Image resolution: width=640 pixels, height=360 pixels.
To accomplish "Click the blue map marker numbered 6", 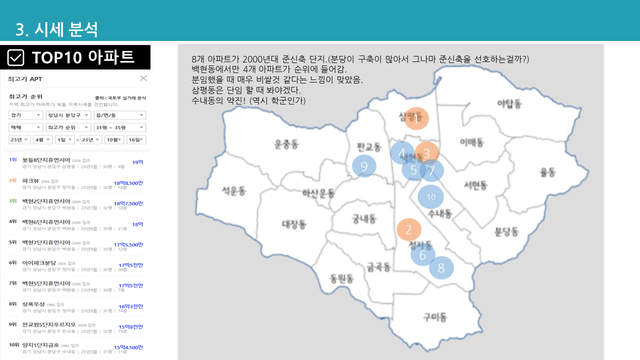I will coord(422,255).
